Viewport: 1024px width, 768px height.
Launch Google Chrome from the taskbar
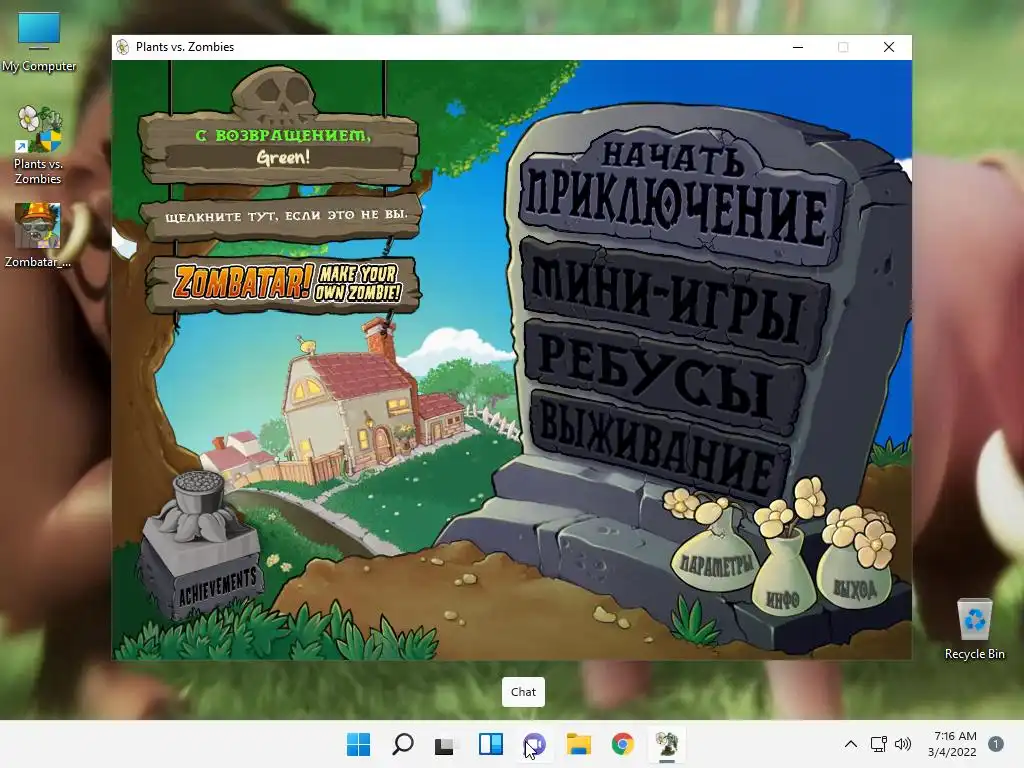(622, 744)
